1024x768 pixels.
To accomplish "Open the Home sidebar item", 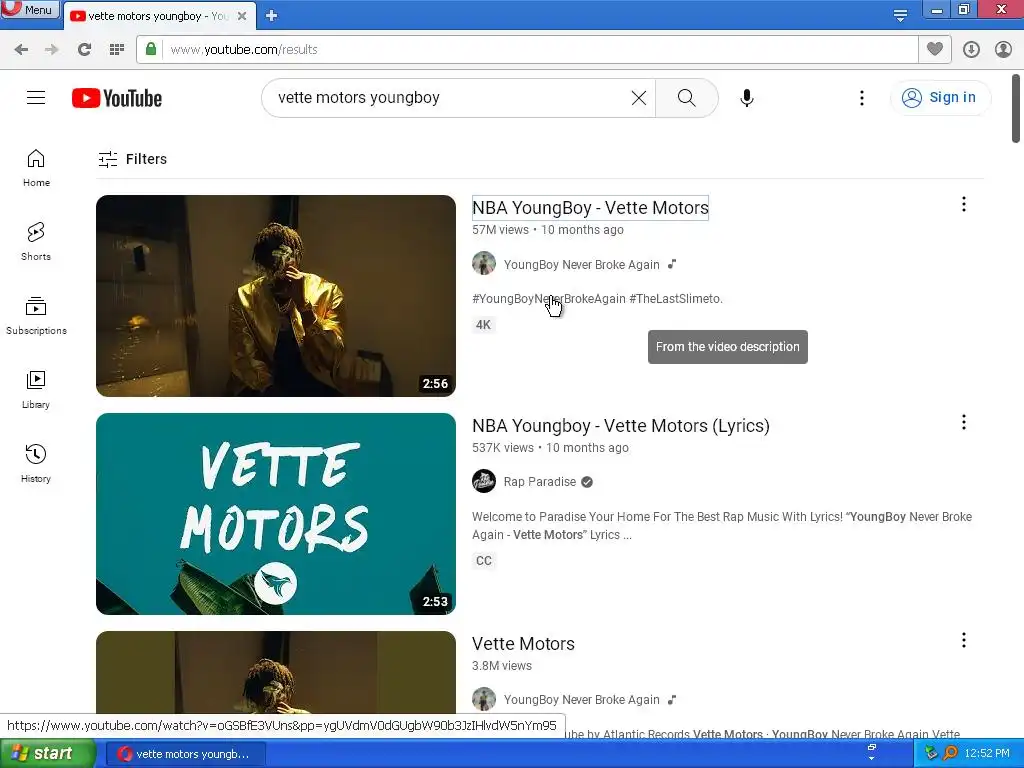I will (36, 168).
